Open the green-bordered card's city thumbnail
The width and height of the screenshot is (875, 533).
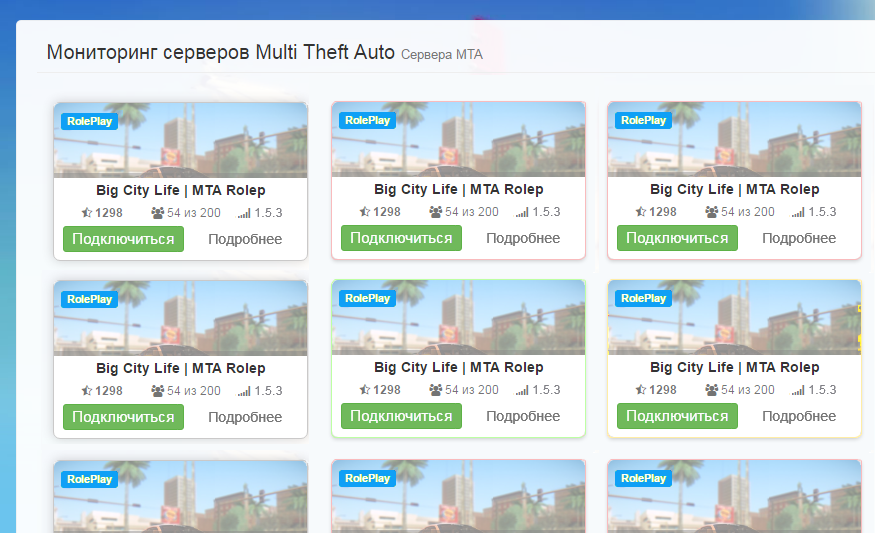[x=458, y=318]
